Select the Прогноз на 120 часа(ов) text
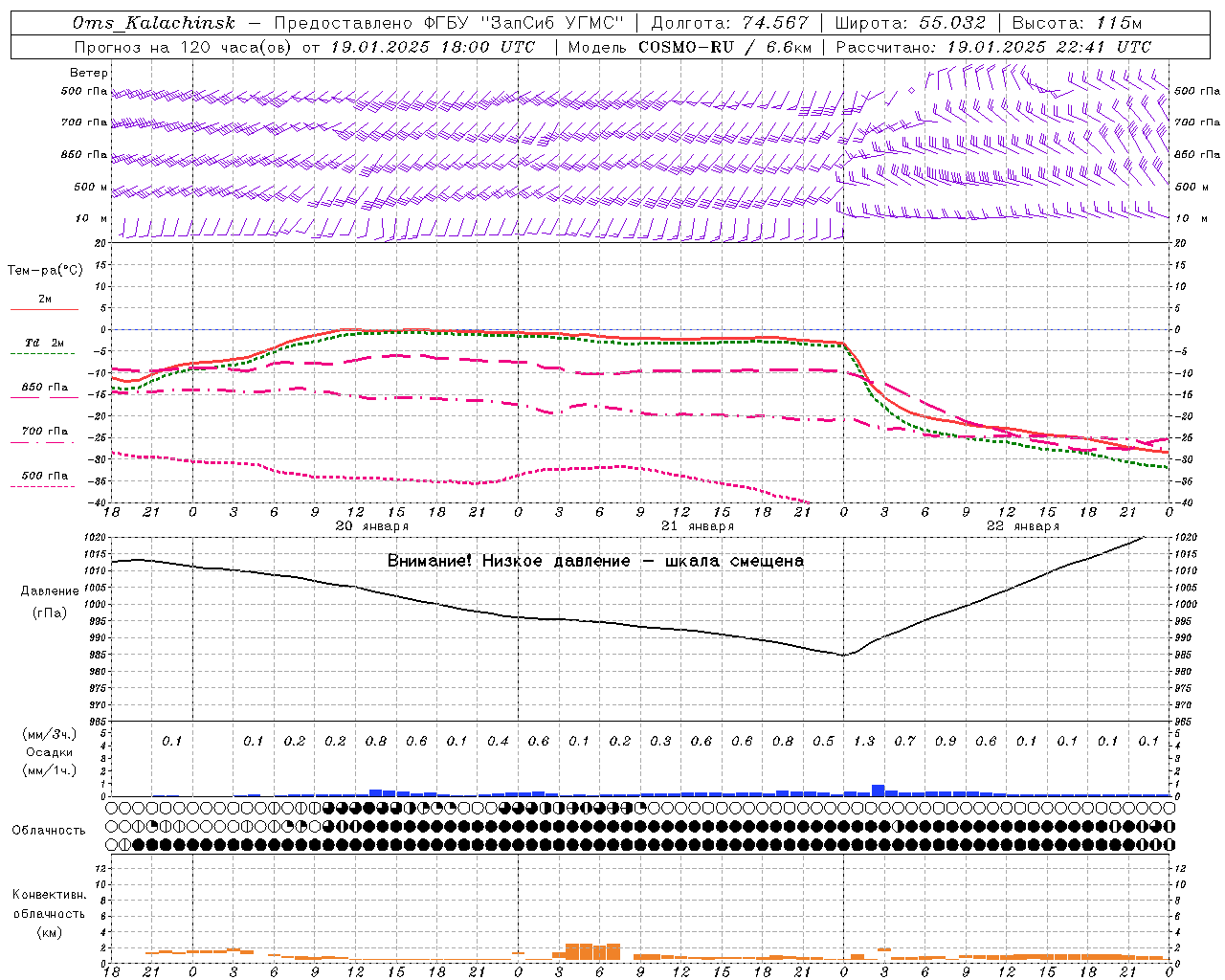1225x980 pixels. tap(184, 47)
